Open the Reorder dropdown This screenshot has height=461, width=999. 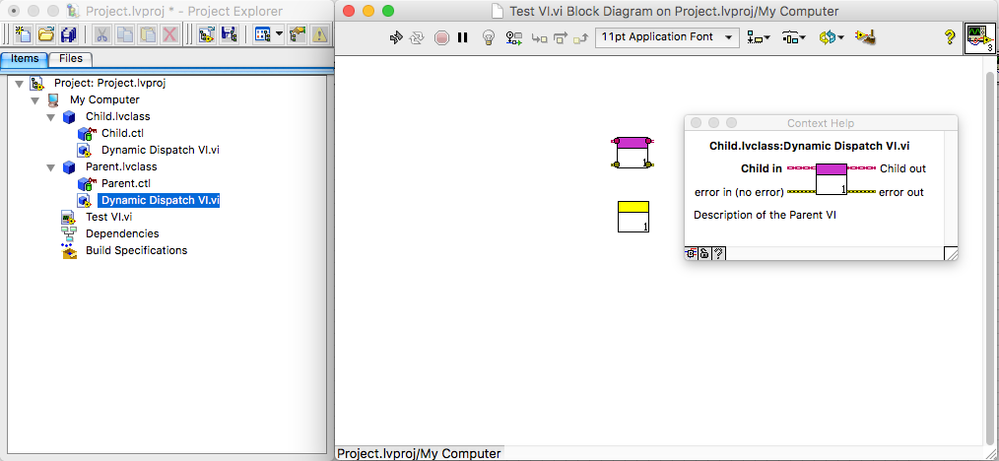click(831, 38)
